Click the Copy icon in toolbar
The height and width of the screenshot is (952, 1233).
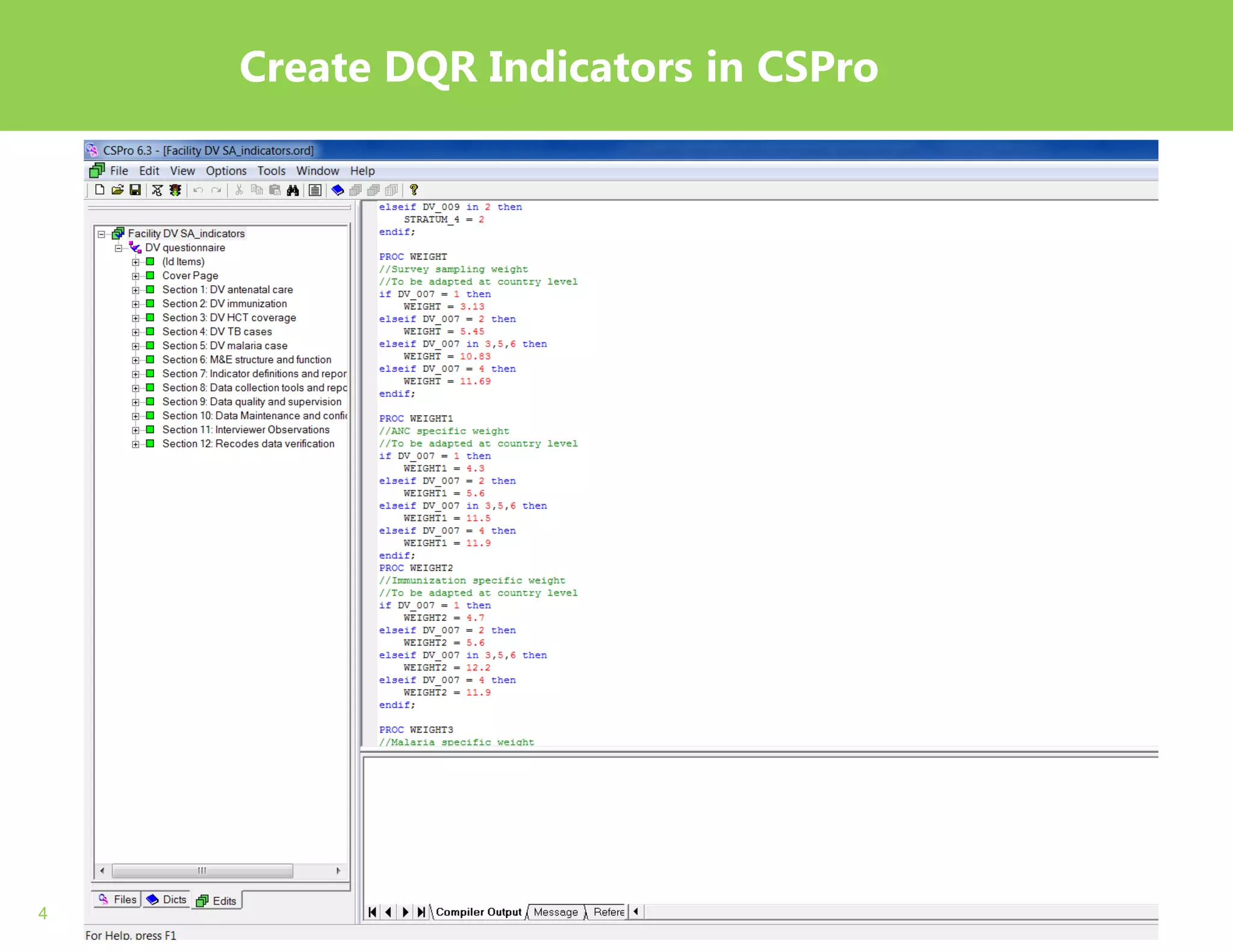point(257,190)
